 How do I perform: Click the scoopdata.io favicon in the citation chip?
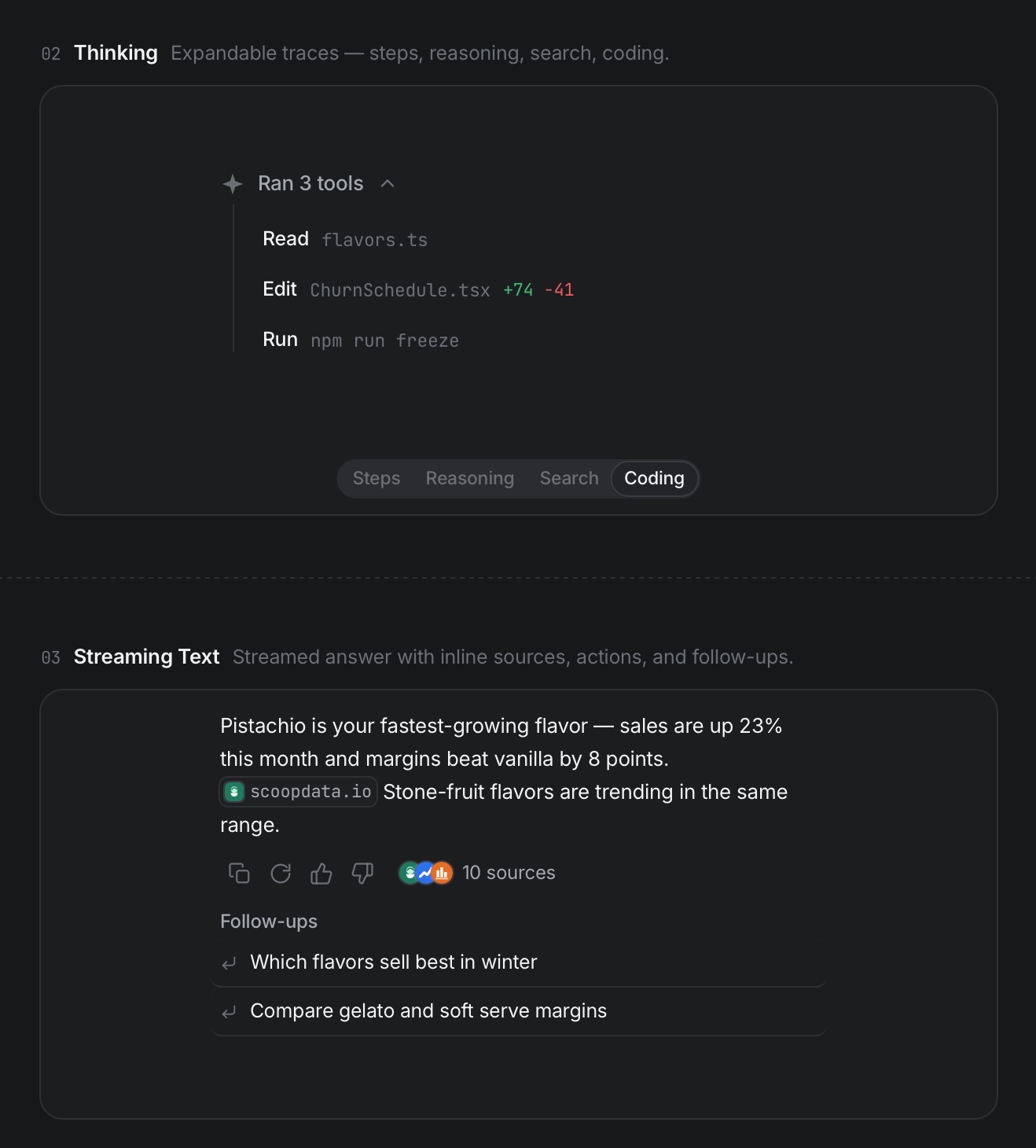tap(234, 792)
